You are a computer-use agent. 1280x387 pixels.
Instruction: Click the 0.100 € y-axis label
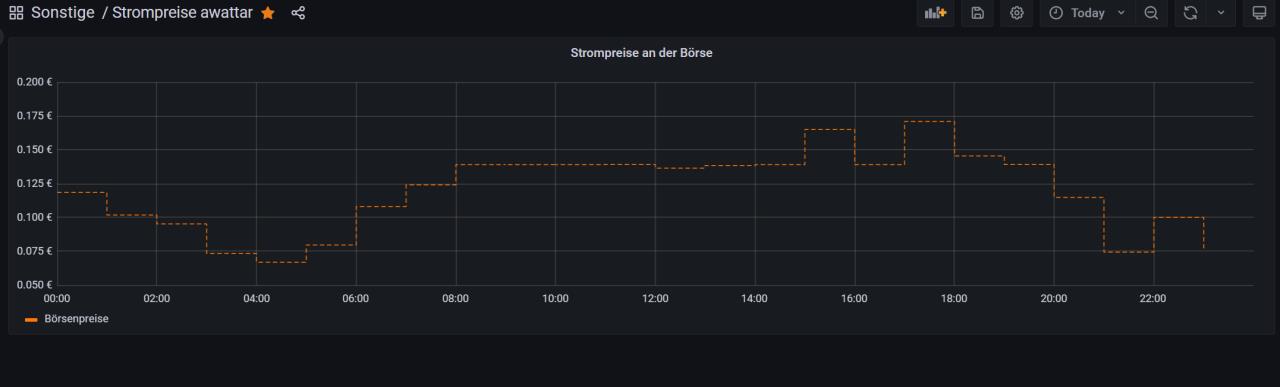click(x=35, y=217)
